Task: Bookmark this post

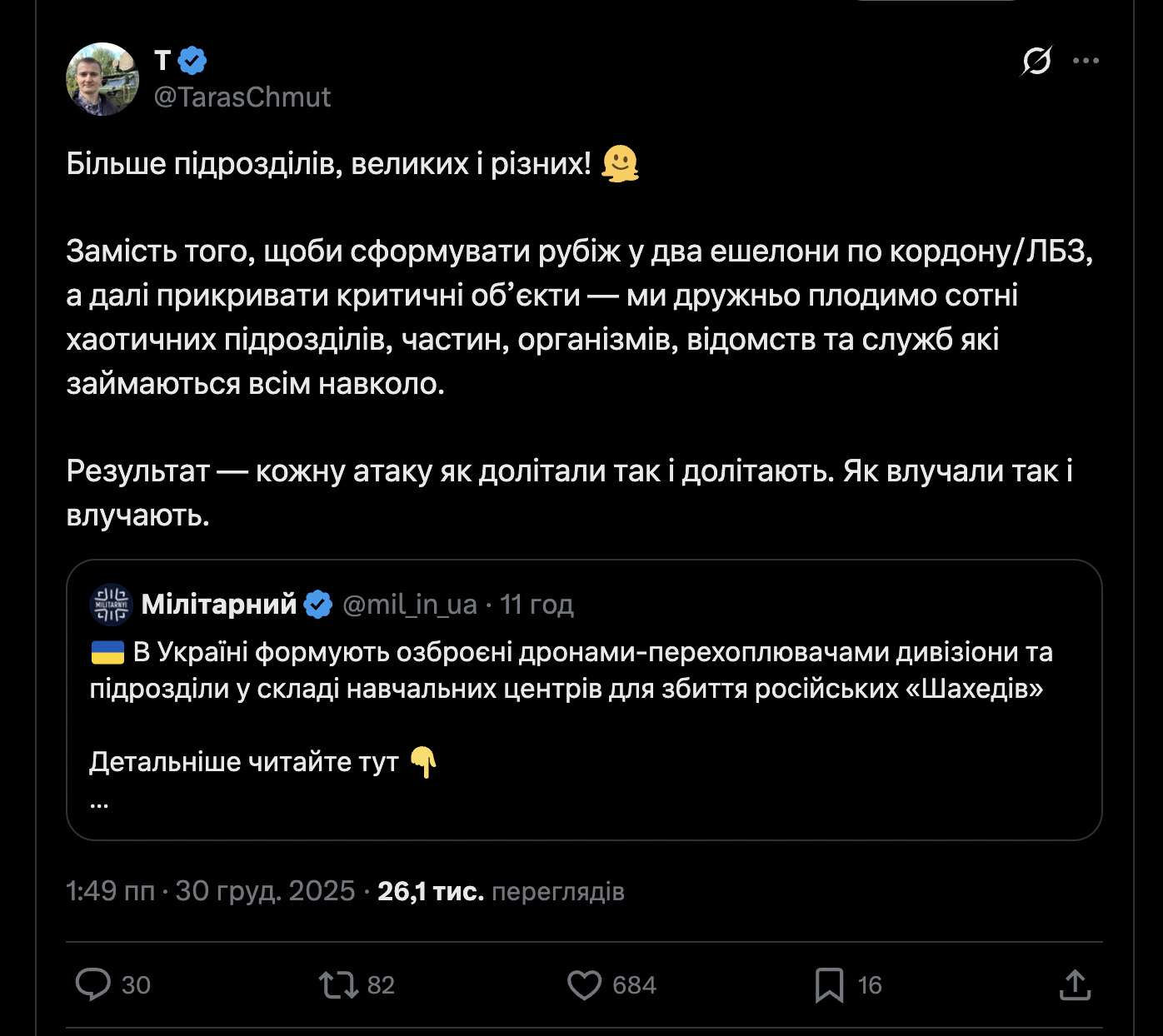Action: (829, 984)
